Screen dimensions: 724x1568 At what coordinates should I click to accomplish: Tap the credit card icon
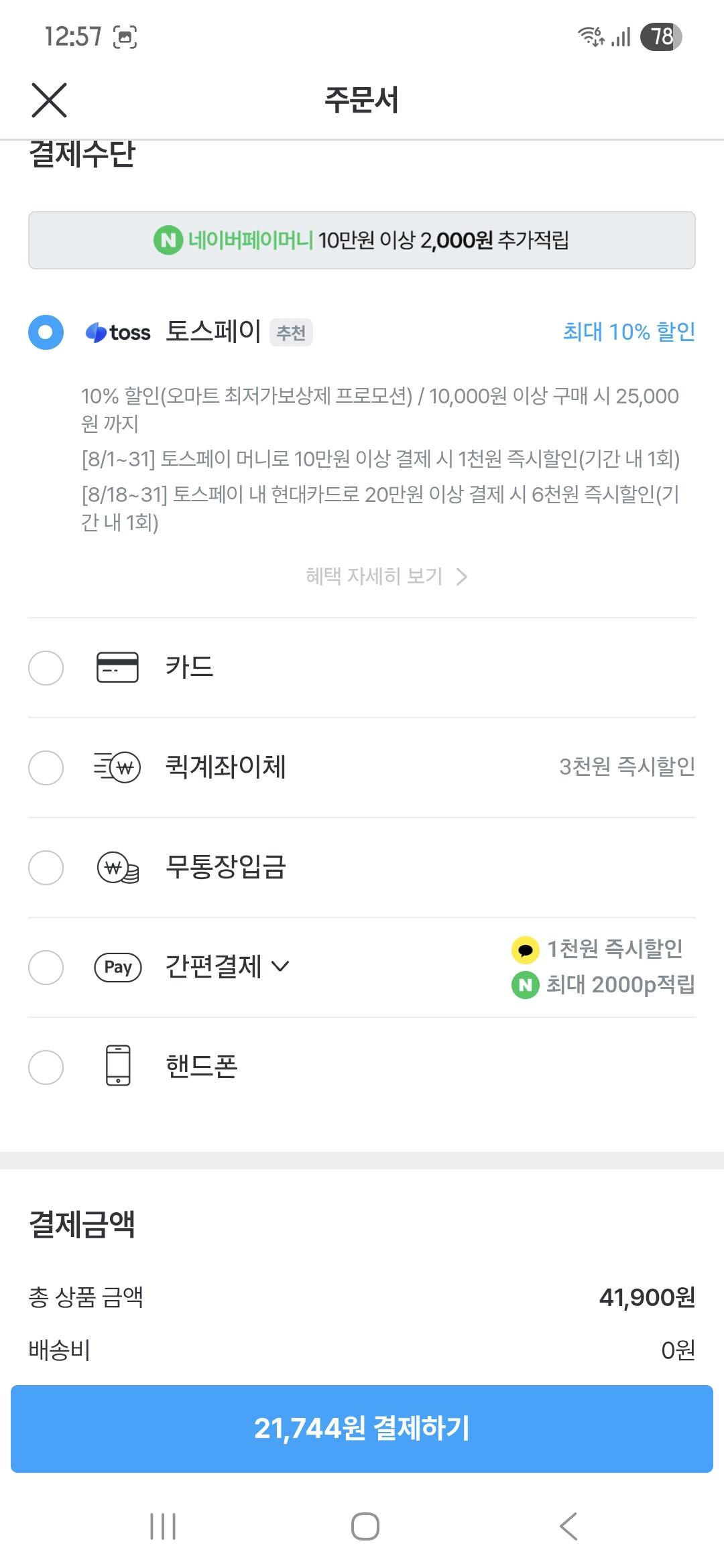tap(118, 667)
